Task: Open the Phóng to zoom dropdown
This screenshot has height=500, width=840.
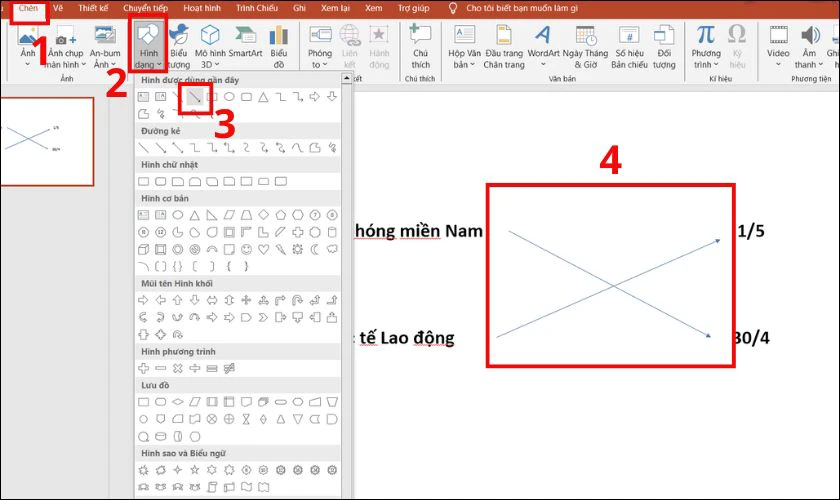Action: (x=320, y=47)
